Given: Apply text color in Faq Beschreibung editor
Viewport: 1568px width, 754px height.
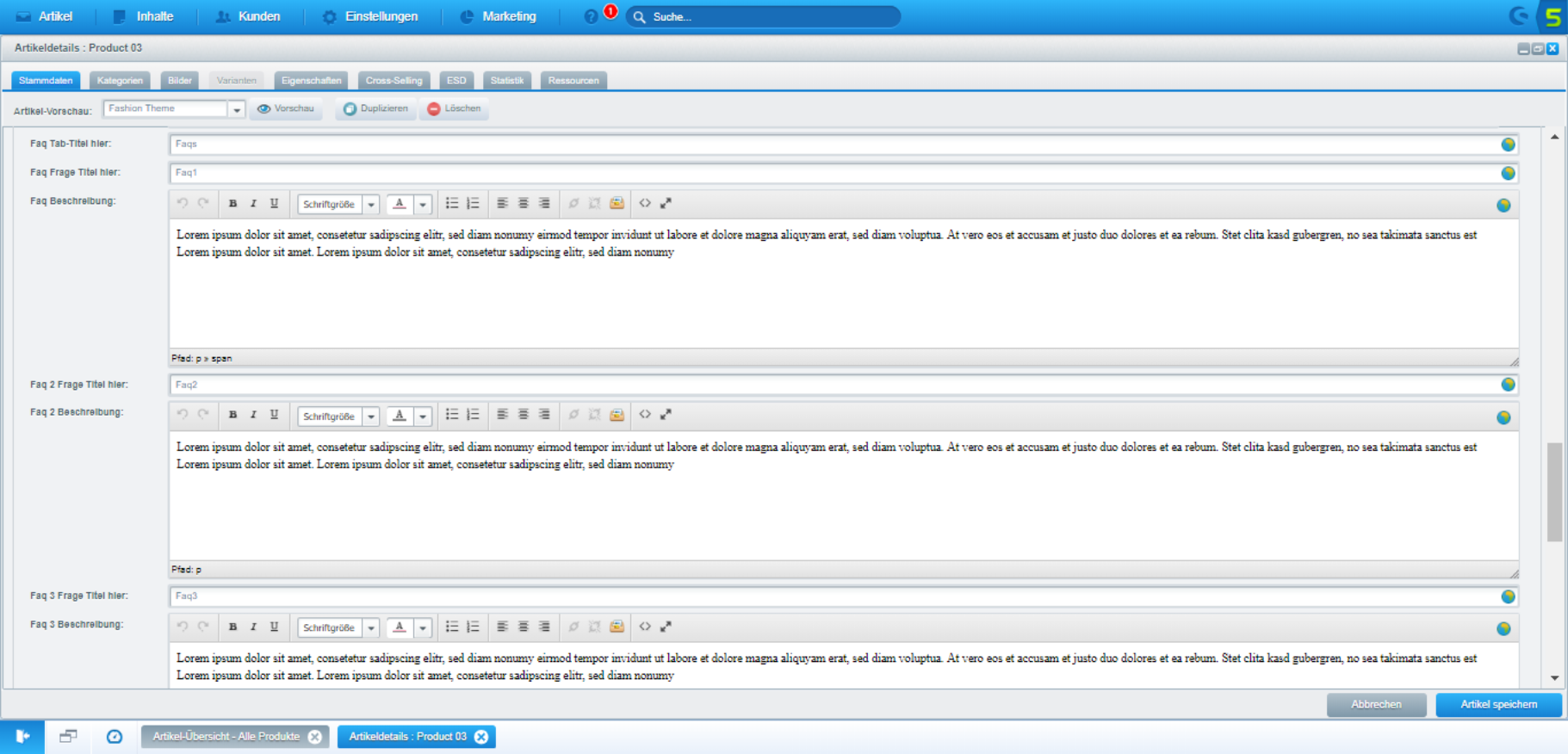Looking at the screenshot, I should pos(400,205).
